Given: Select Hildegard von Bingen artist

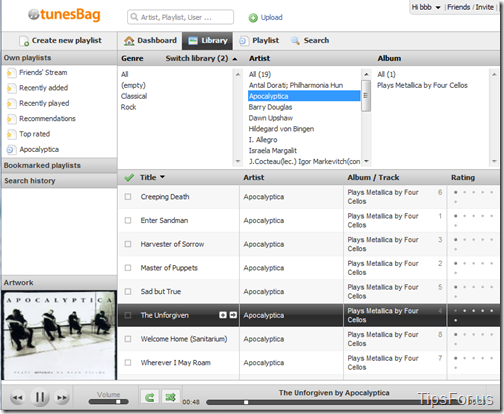Looking at the screenshot, I should point(281,129).
